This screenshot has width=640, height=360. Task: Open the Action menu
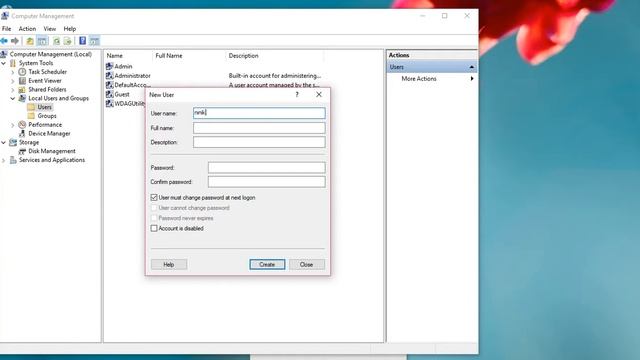coord(27,29)
